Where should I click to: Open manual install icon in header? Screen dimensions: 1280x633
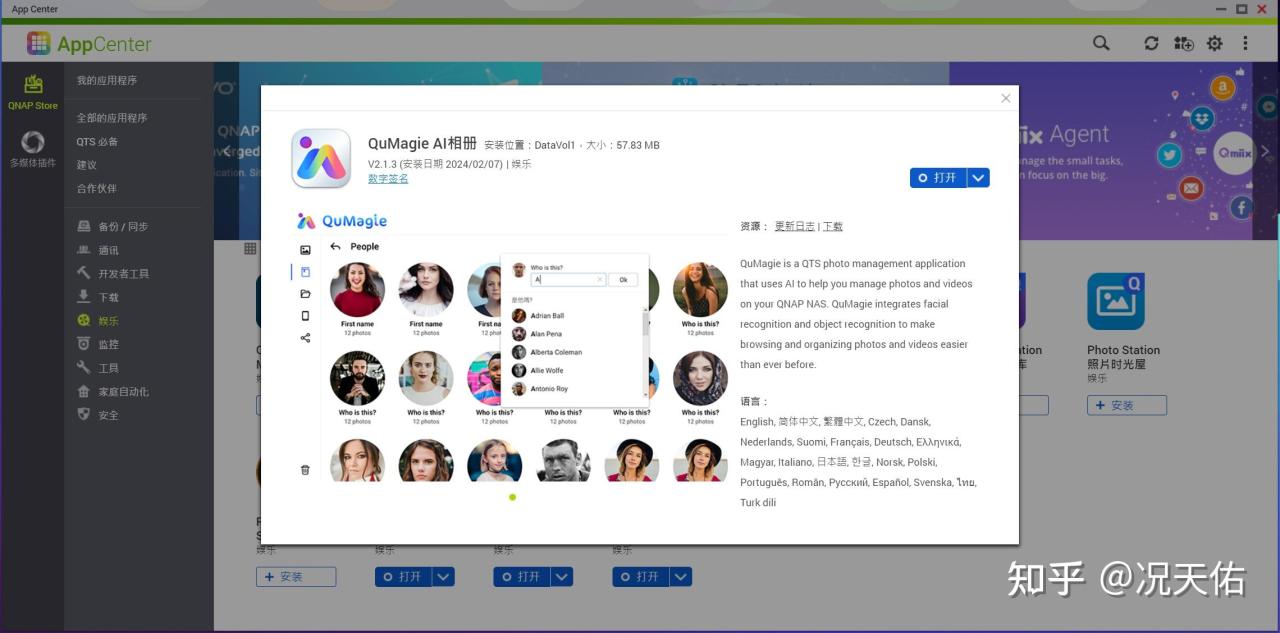1184,43
